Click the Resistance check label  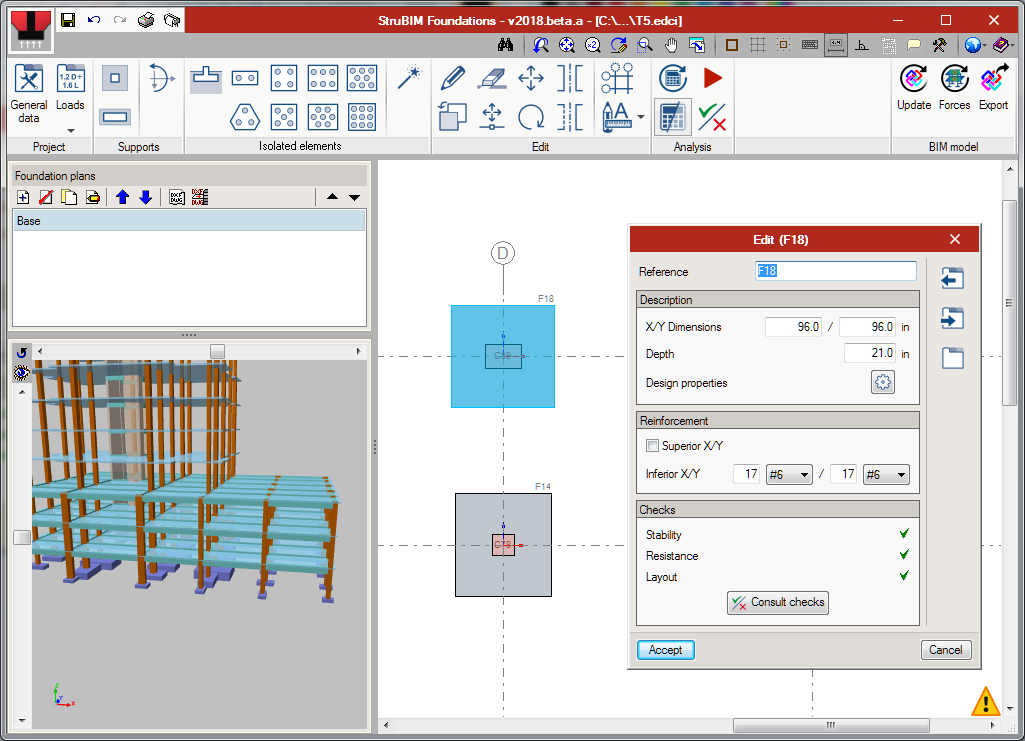(x=672, y=556)
